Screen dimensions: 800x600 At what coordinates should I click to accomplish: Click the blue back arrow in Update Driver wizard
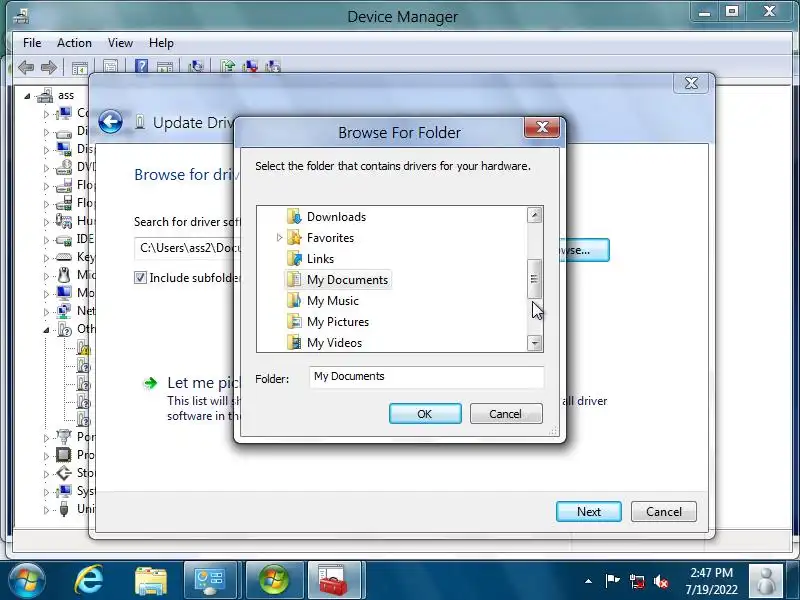pos(111,122)
